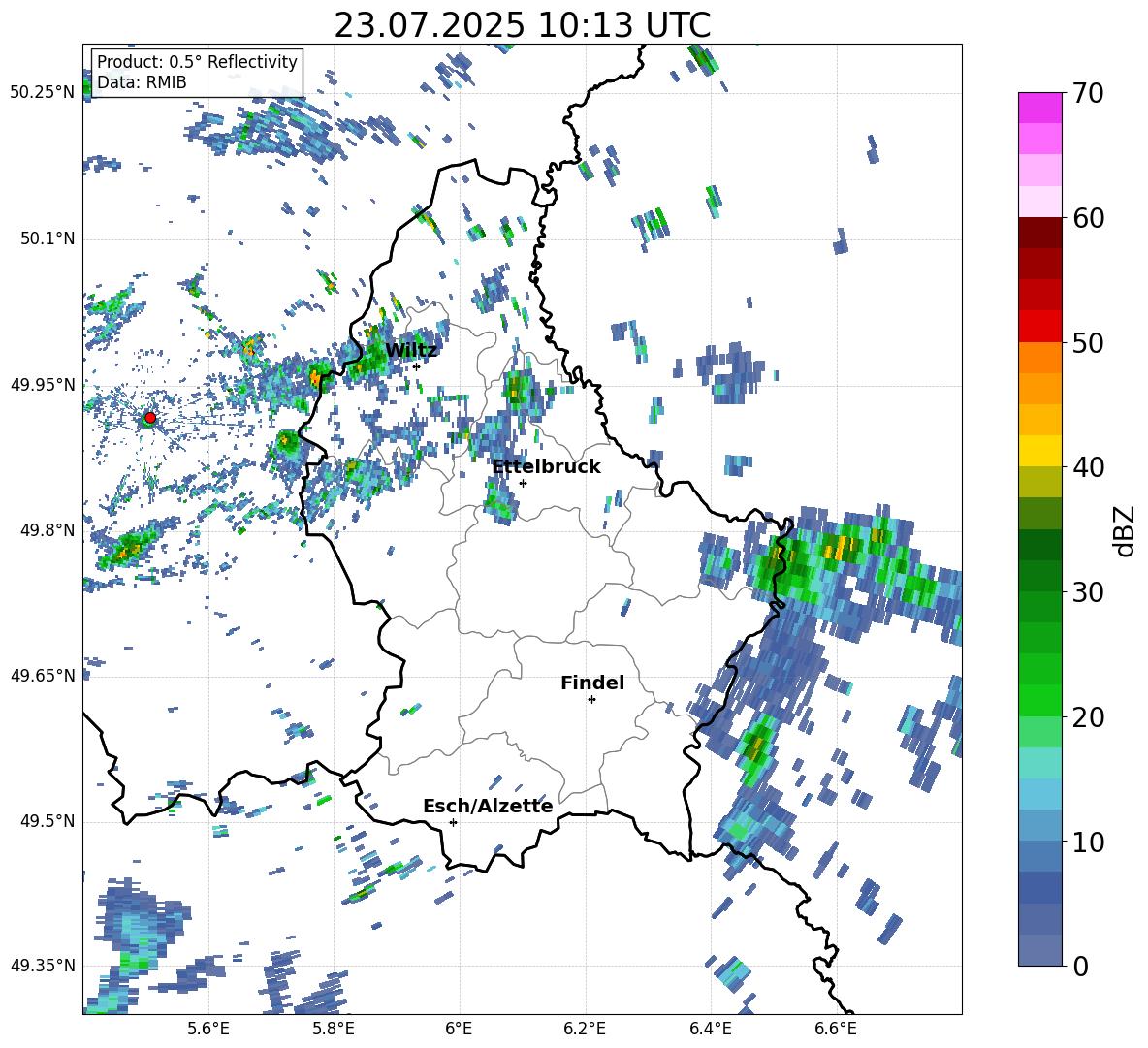Click the magenta top colorbar segment

(1039, 108)
